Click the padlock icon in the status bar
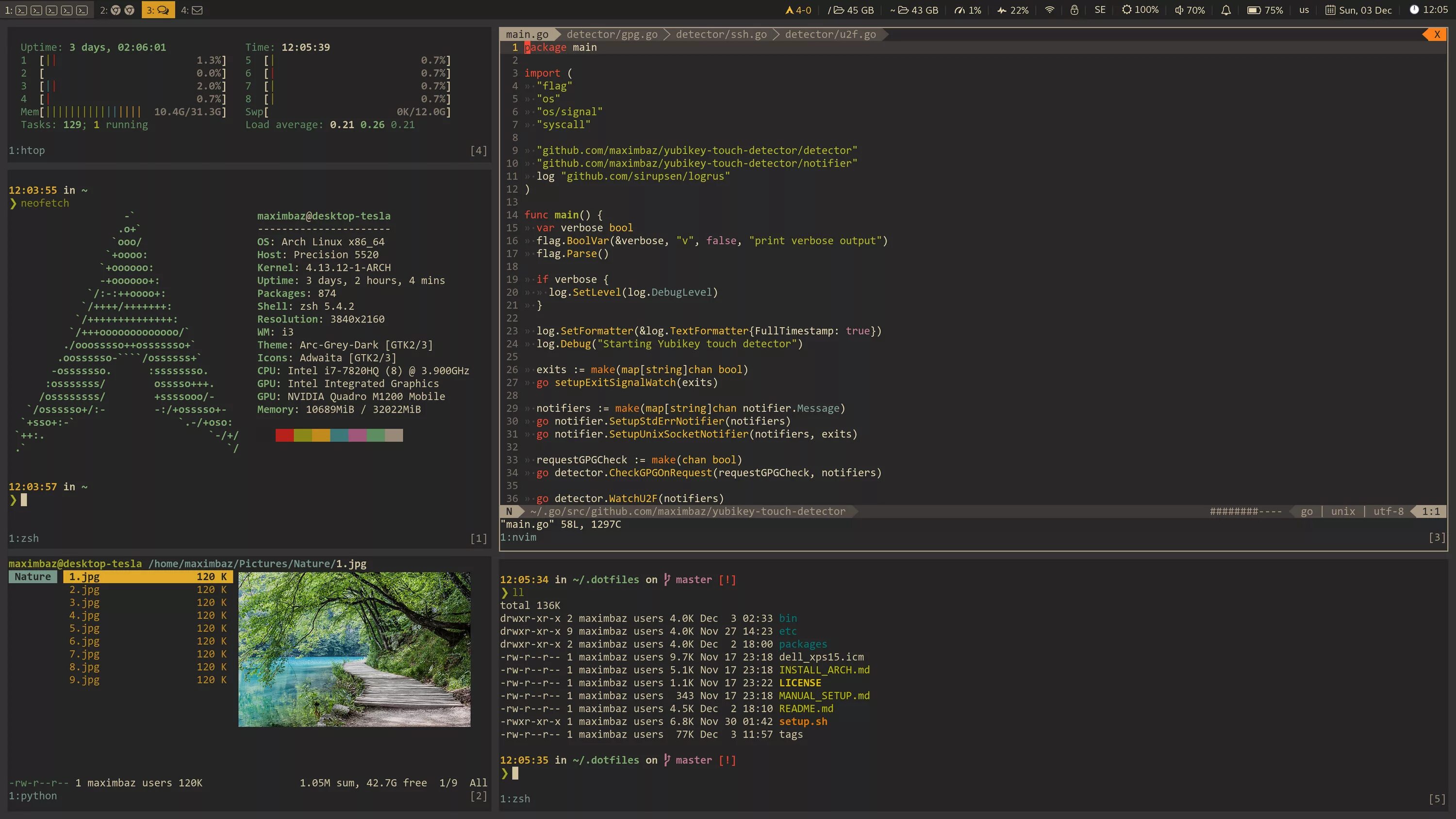This screenshot has height=819, width=1456. click(1075, 10)
